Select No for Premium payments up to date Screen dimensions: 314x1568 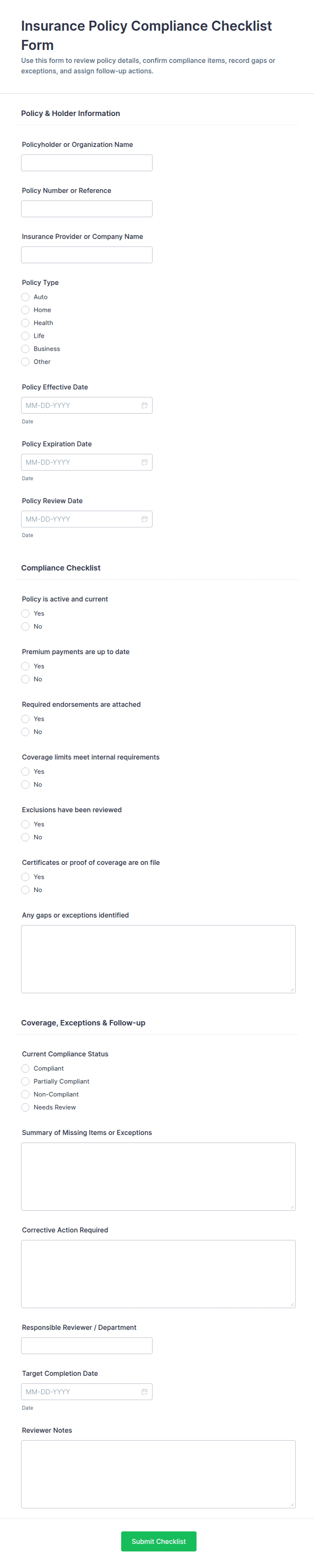pos(26,679)
